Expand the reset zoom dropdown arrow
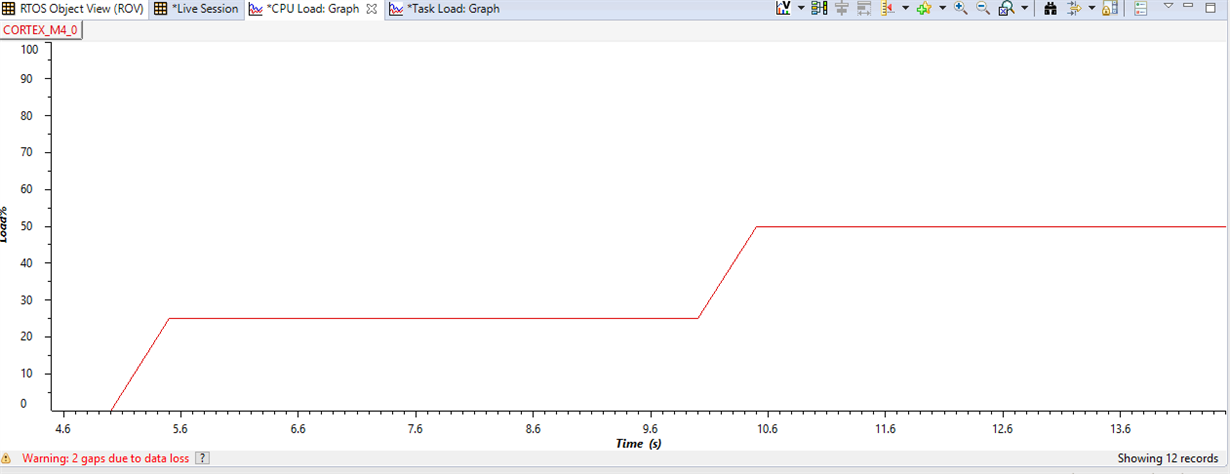The image size is (1230, 474). click(1025, 8)
